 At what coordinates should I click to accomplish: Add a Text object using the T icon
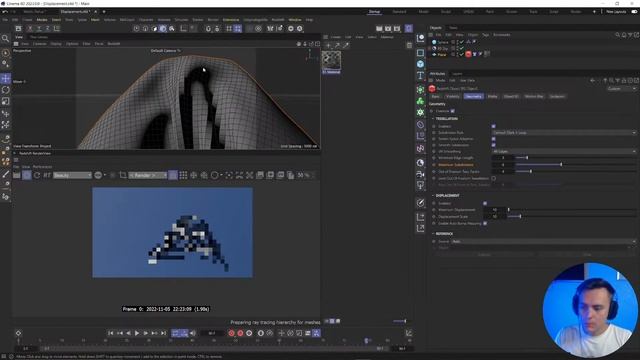[x=420, y=76]
